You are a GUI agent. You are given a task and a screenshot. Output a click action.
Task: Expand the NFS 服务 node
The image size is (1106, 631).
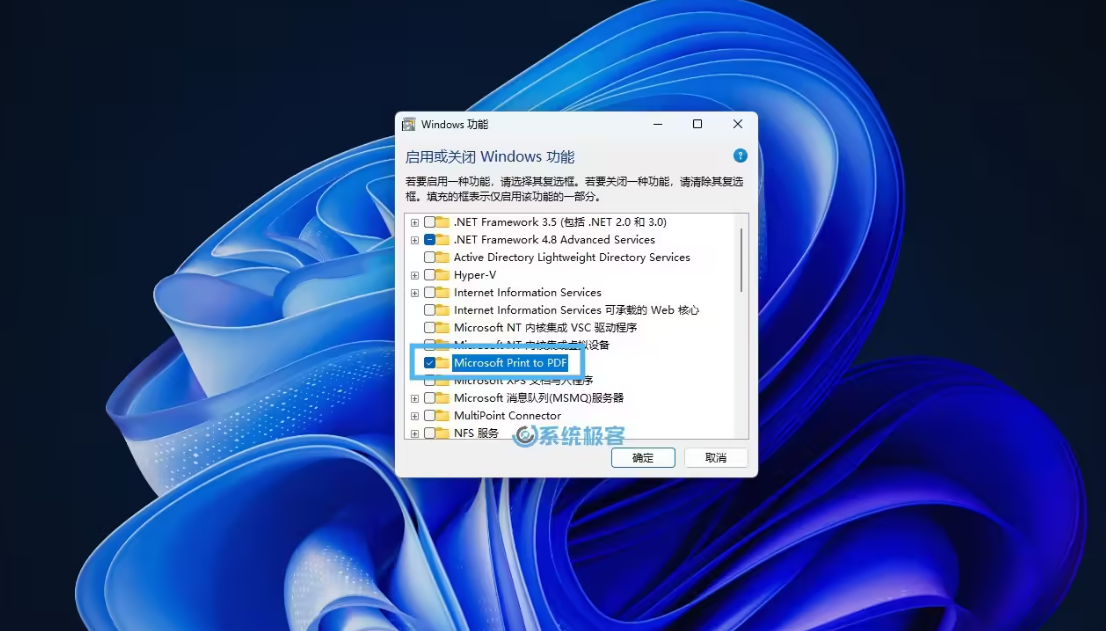pos(415,434)
